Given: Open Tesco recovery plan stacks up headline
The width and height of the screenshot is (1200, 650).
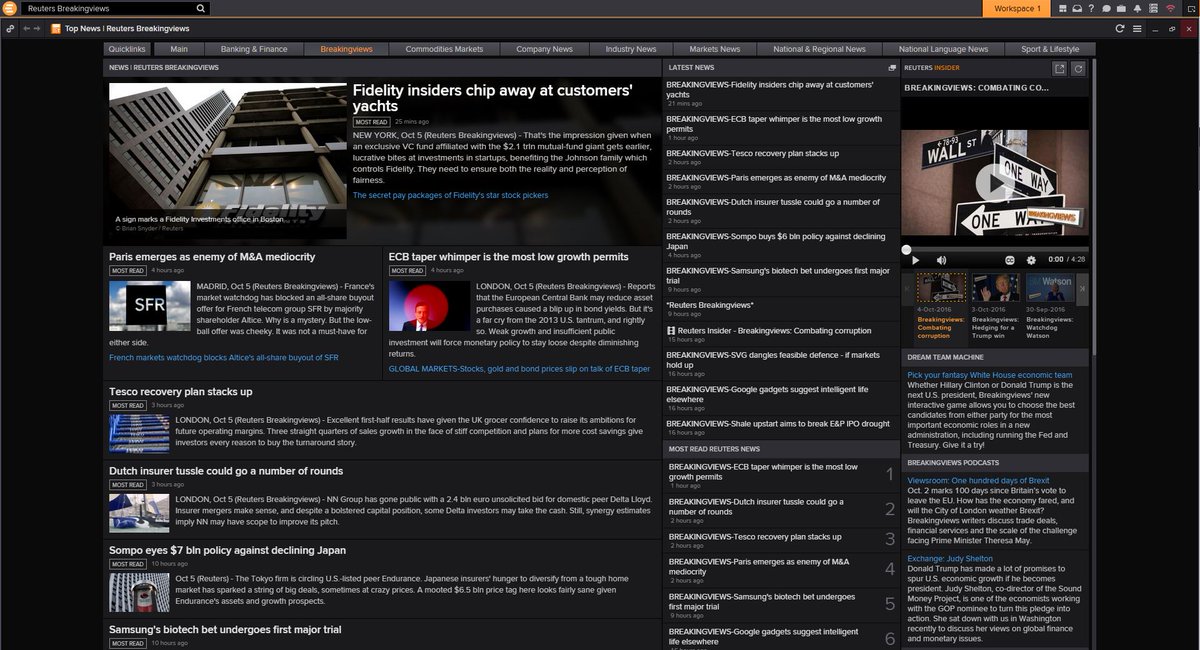Looking at the screenshot, I should [181, 392].
